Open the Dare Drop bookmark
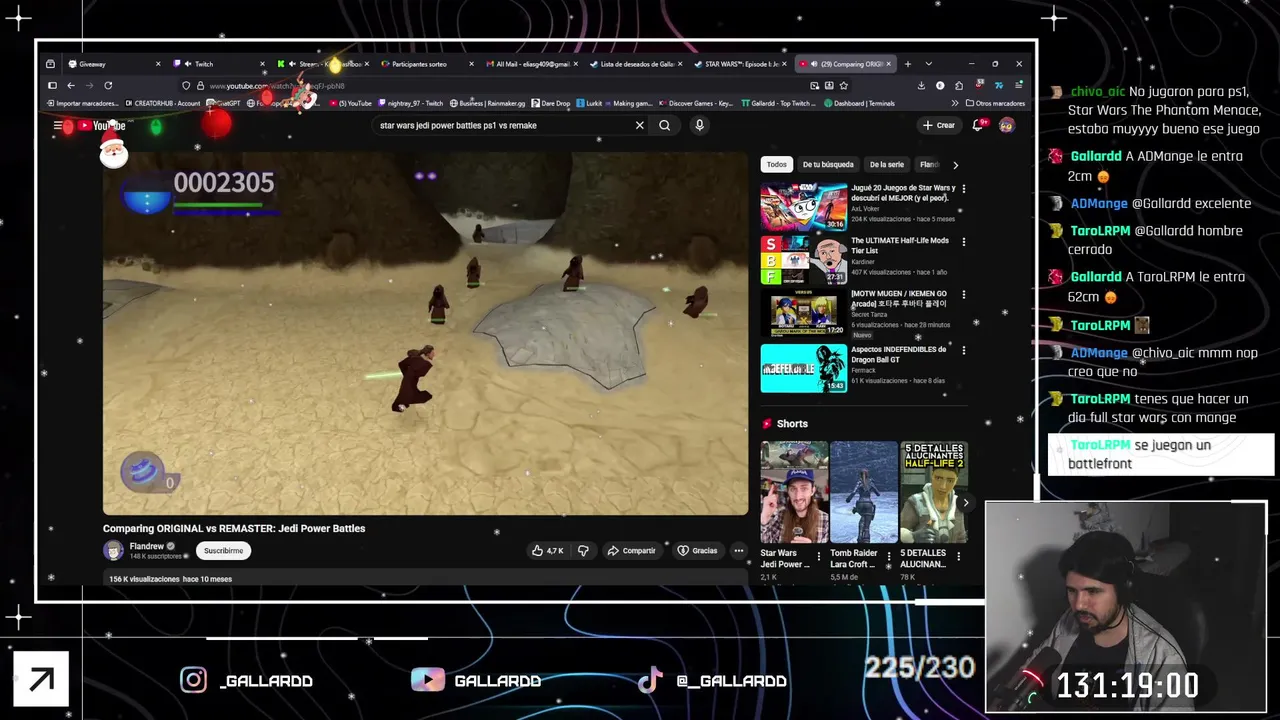This screenshot has width=1280, height=720. (551, 103)
